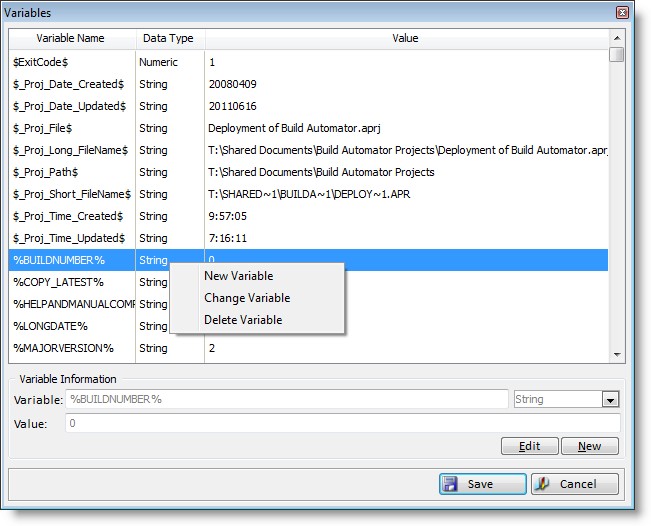The height and width of the screenshot is (526, 651).
Task: Select the %BUILDNUMBER% variable row
Action: (x=308, y=260)
